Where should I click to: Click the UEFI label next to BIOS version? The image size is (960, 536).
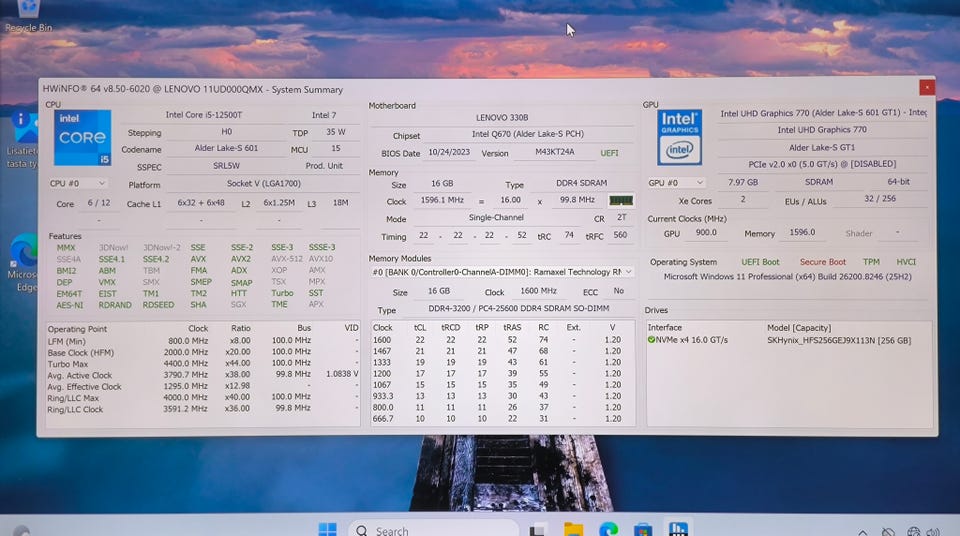(x=609, y=153)
